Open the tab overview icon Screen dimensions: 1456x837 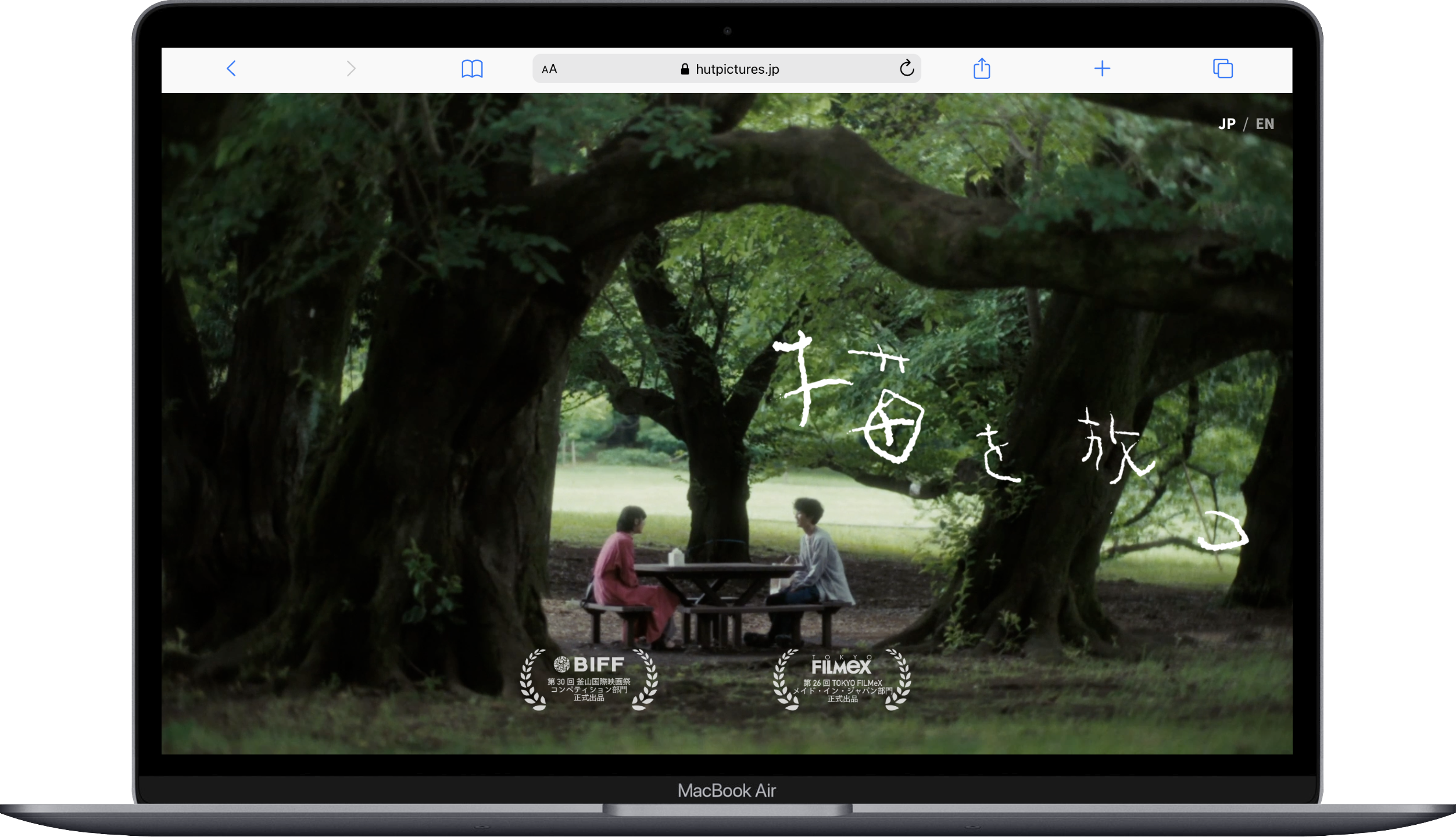tap(1222, 69)
